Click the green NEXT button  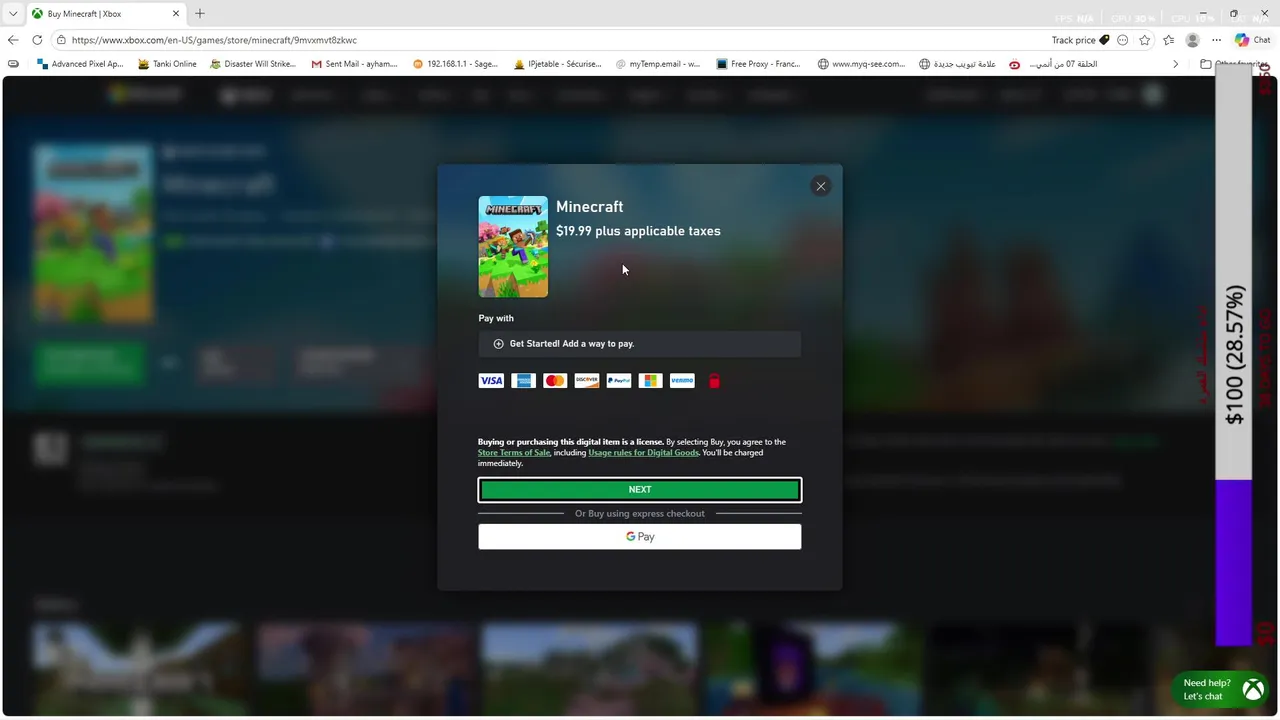coord(640,490)
